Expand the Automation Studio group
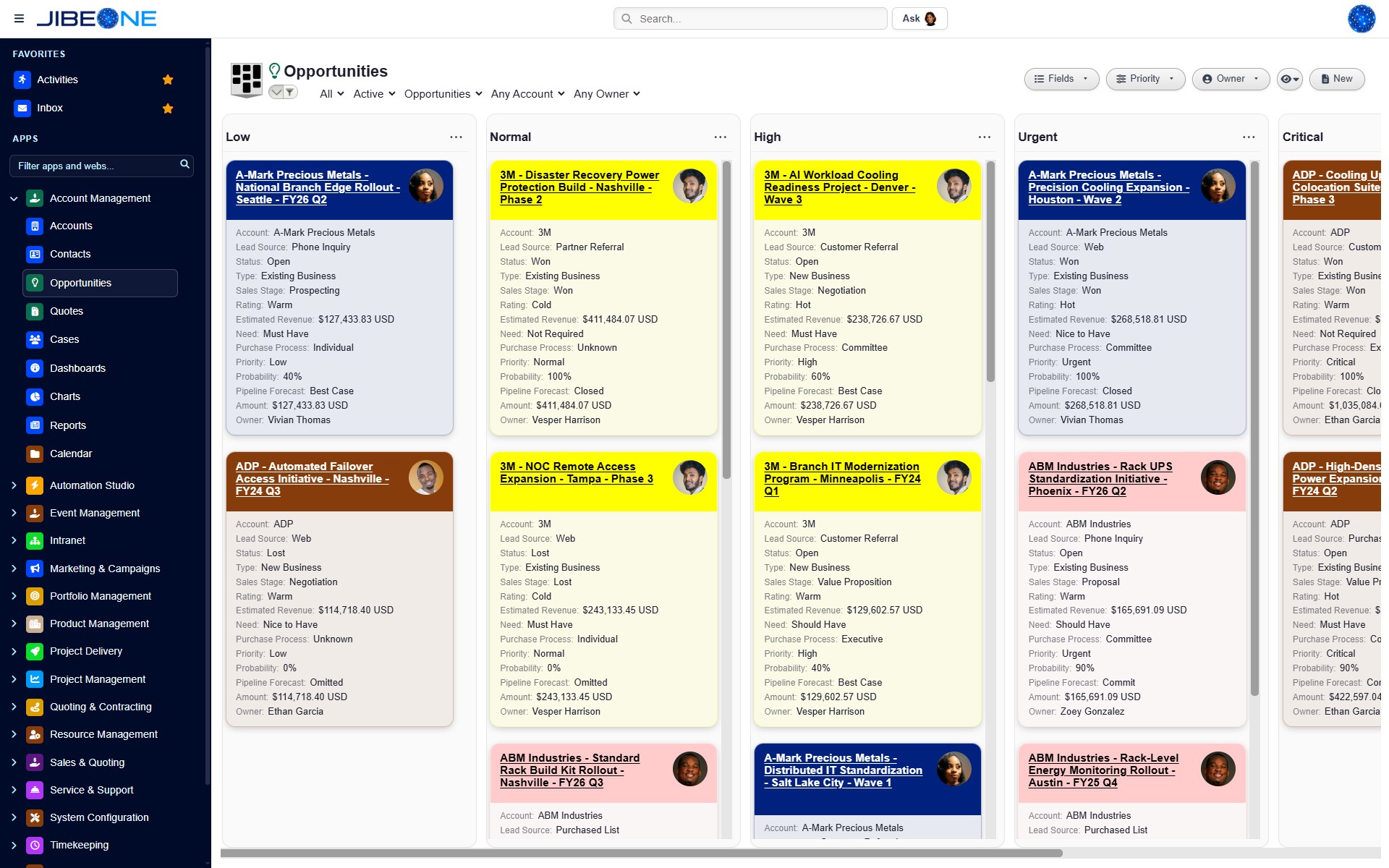 (14, 485)
